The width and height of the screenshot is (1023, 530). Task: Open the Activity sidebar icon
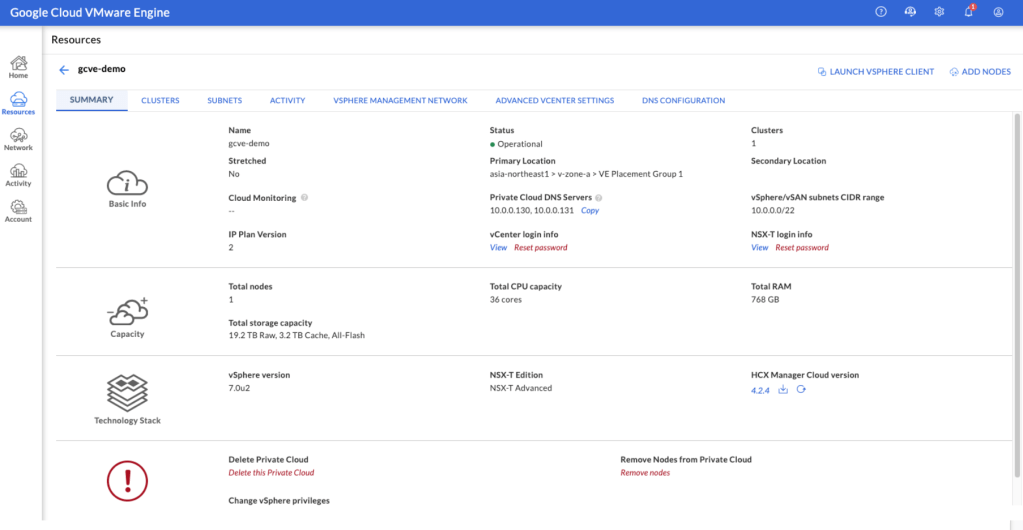[x=18, y=174]
